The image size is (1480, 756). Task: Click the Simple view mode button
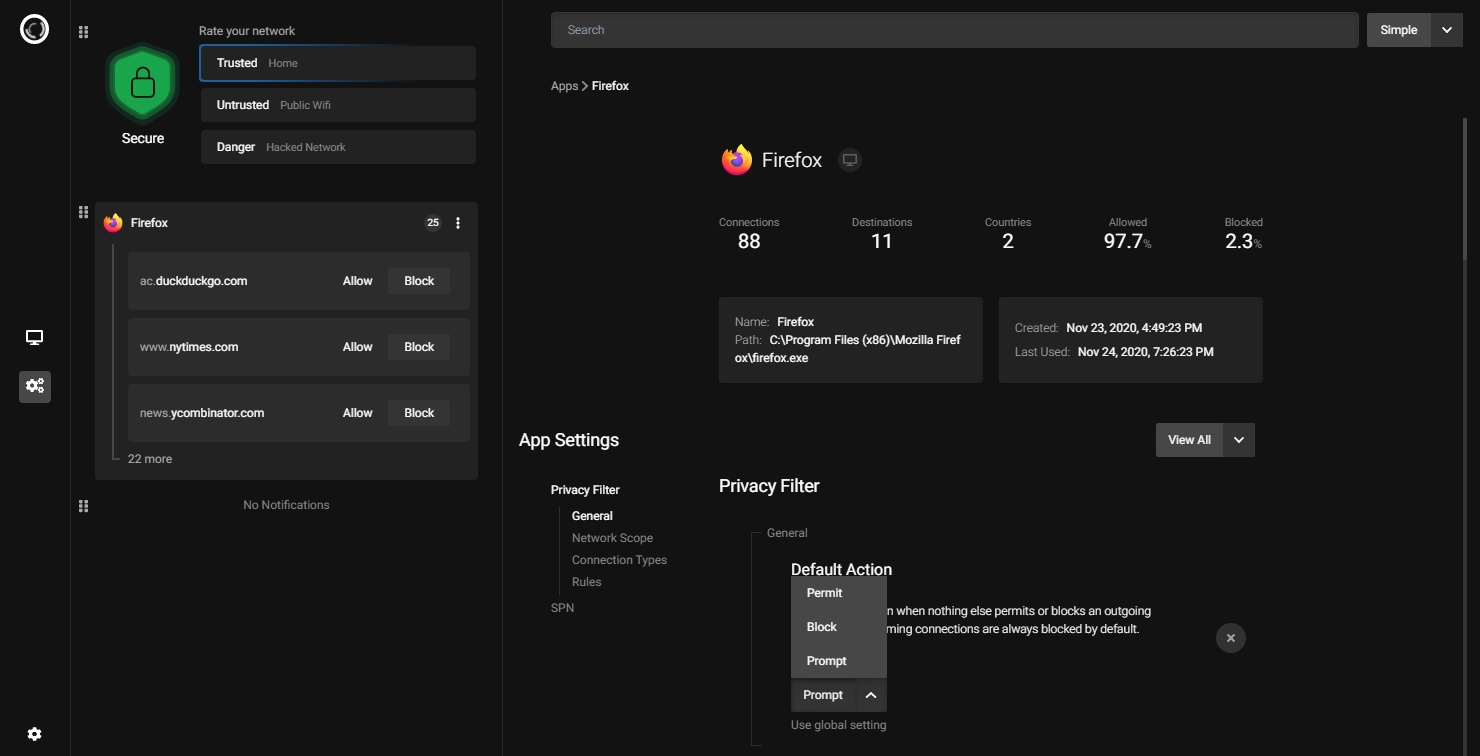pos(1398,30)
